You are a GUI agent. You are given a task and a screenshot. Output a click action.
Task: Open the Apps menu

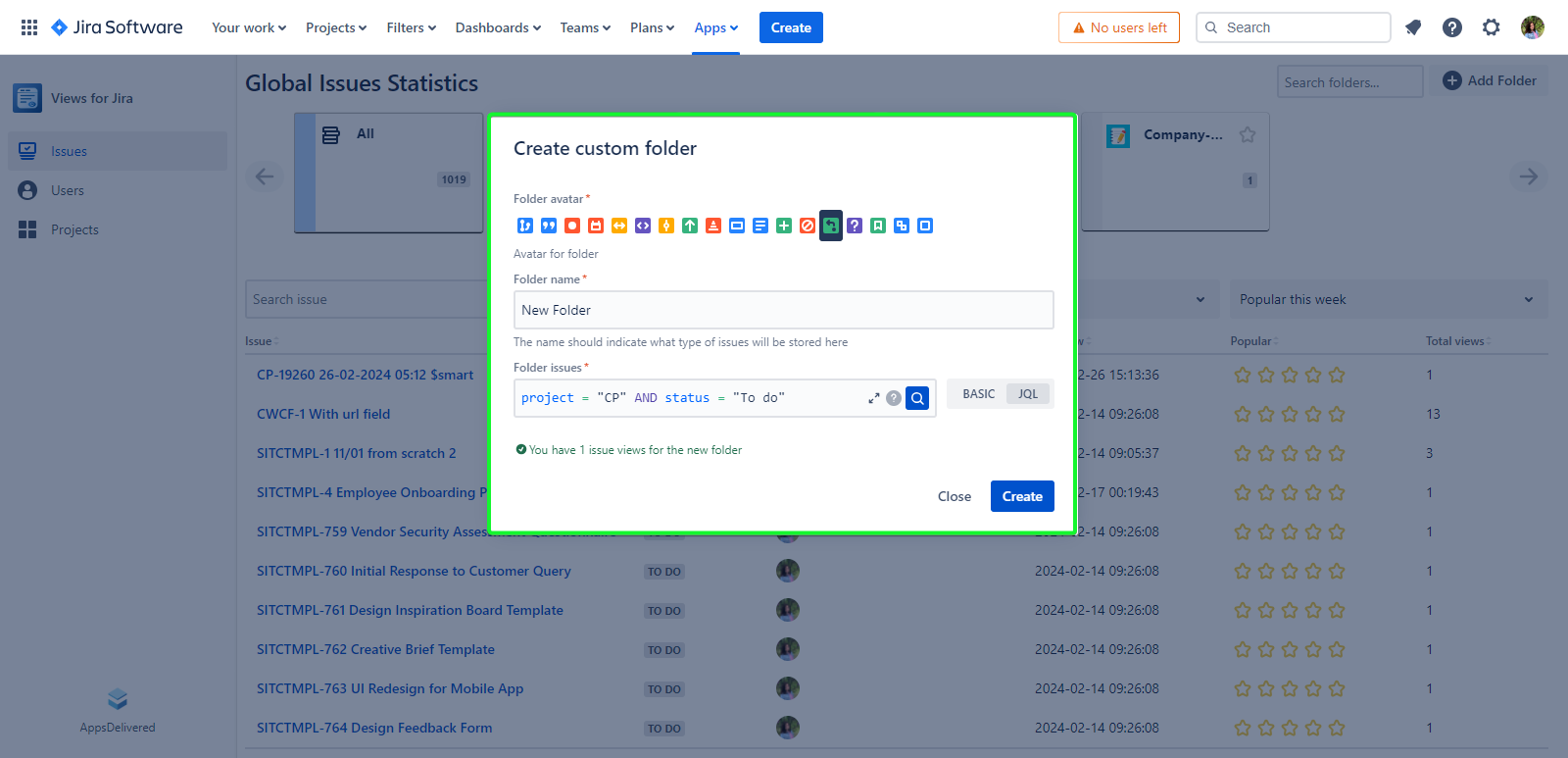[x=715, y=27]
